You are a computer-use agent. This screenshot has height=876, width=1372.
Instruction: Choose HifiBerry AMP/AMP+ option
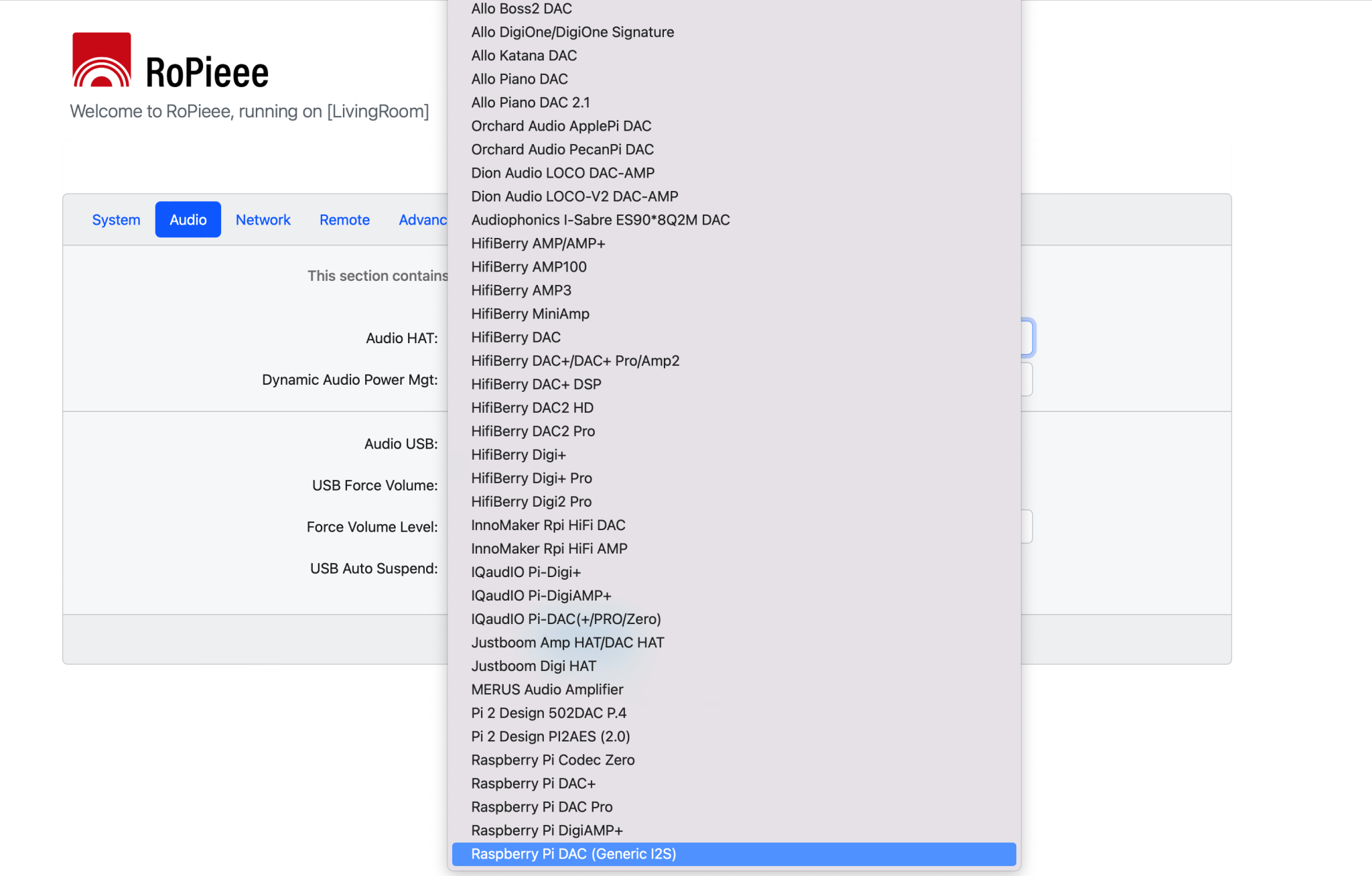(x=734, y=243)
